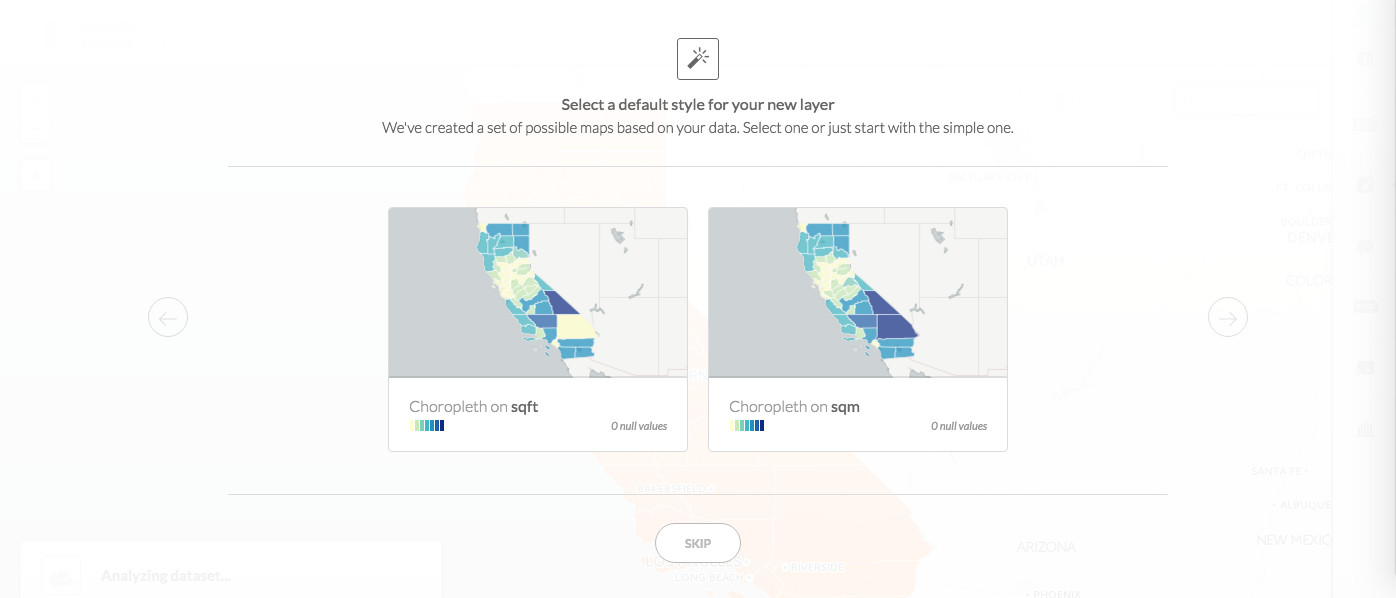Screen dimensions: 1396x598
Task: Click the faded search field behind the dialog
Action: pos(1245,101)
